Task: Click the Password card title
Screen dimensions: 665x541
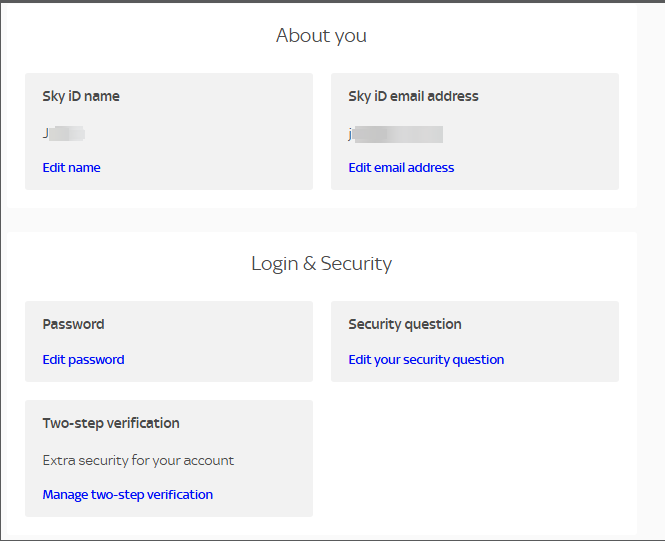Action: pyautogui.click(x=73, y=325)
